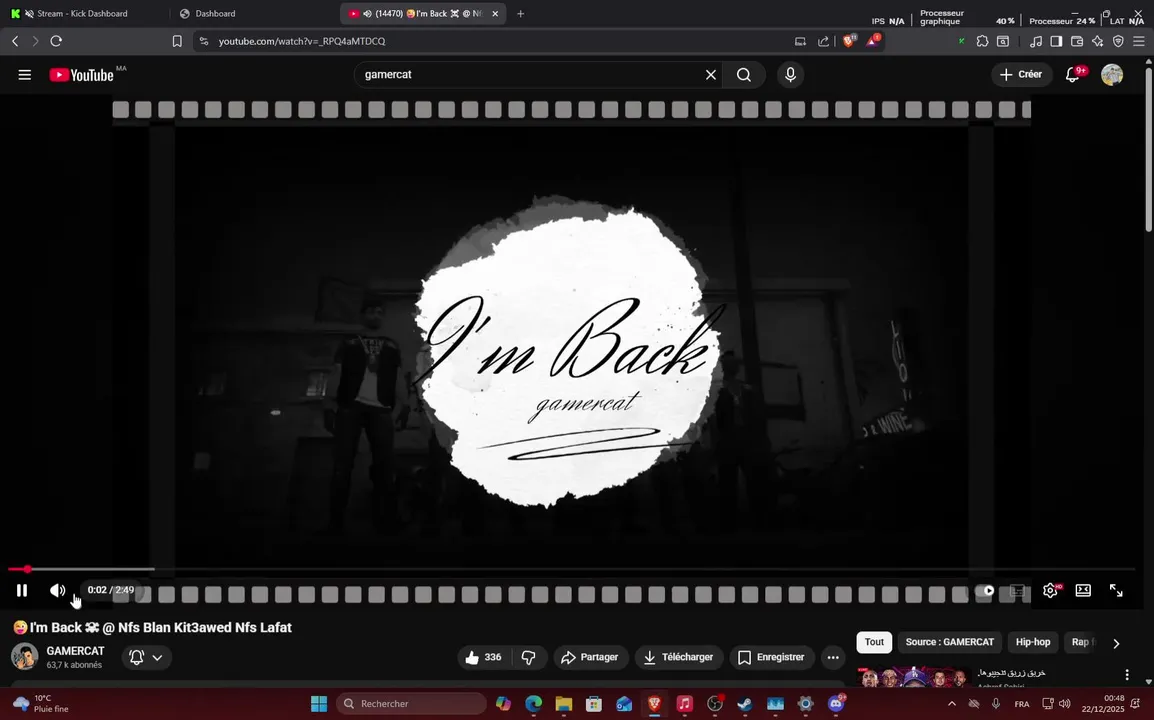Image resolution: width=1154 pixels, height=720 pixels.
Task: Open a new browser tab
Action: pos(520,13)
